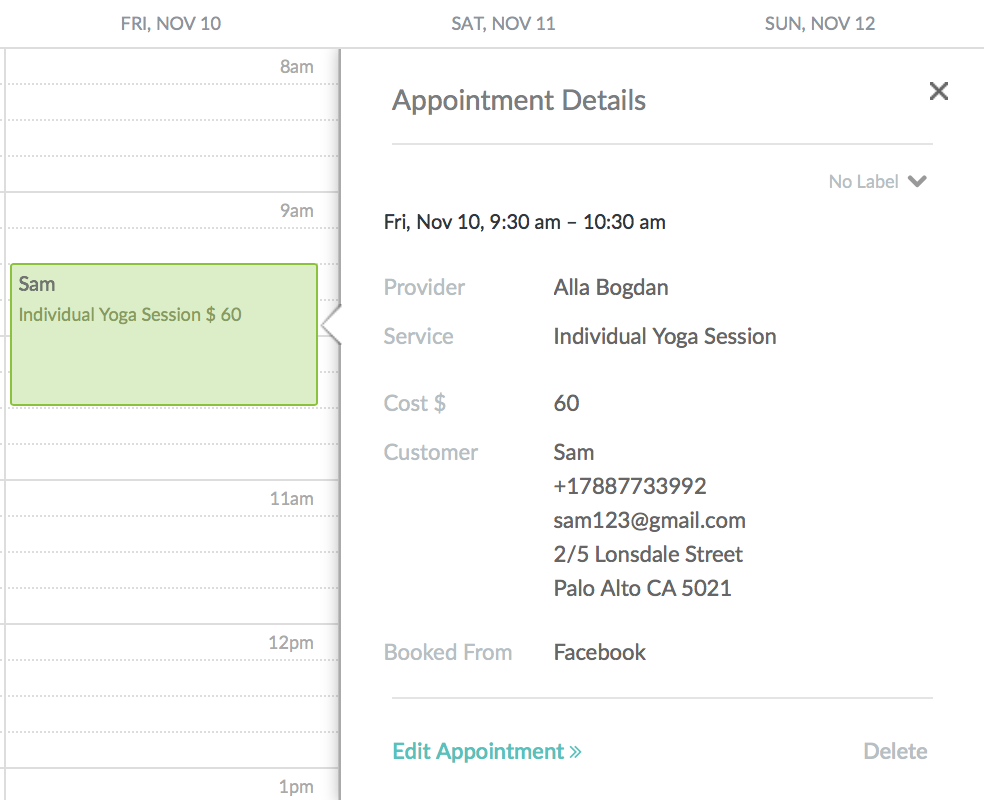The height and width of the screenshot is (800, 984).
Task: Expand the No Label chevron arrow
Action: pos(917,181)
